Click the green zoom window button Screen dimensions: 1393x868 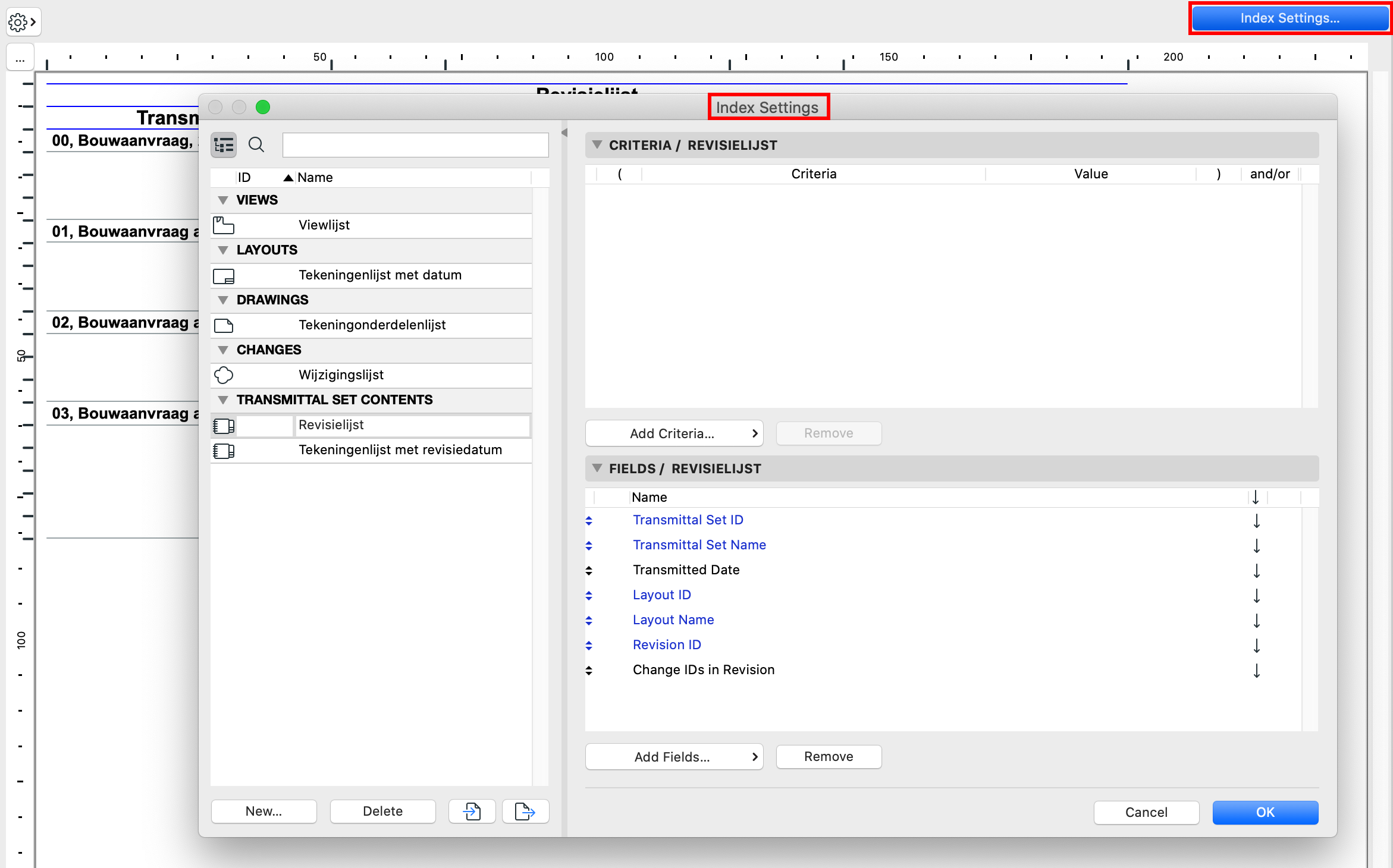[x=263, y=107]
